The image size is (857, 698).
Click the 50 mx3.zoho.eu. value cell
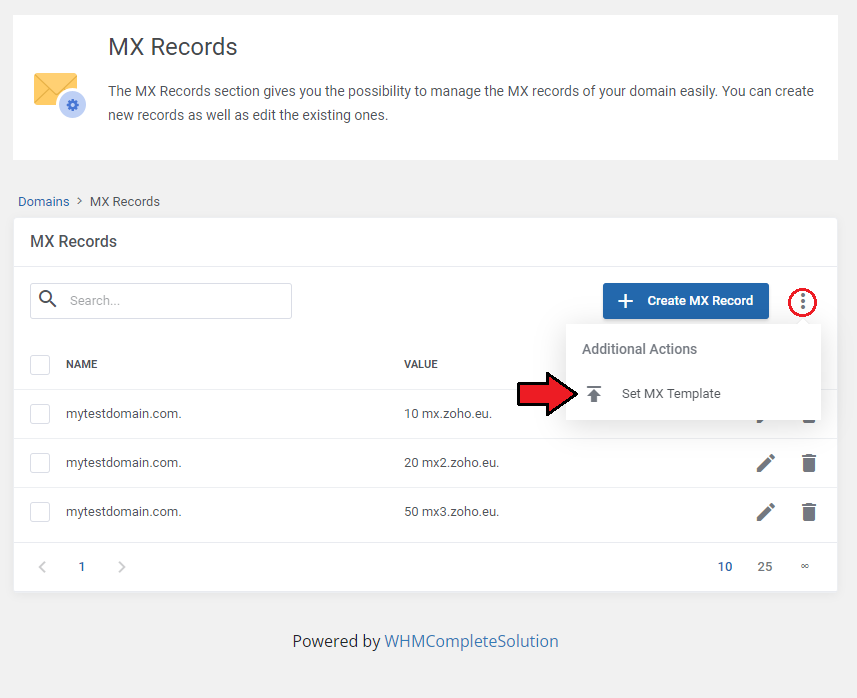point(451,512)
